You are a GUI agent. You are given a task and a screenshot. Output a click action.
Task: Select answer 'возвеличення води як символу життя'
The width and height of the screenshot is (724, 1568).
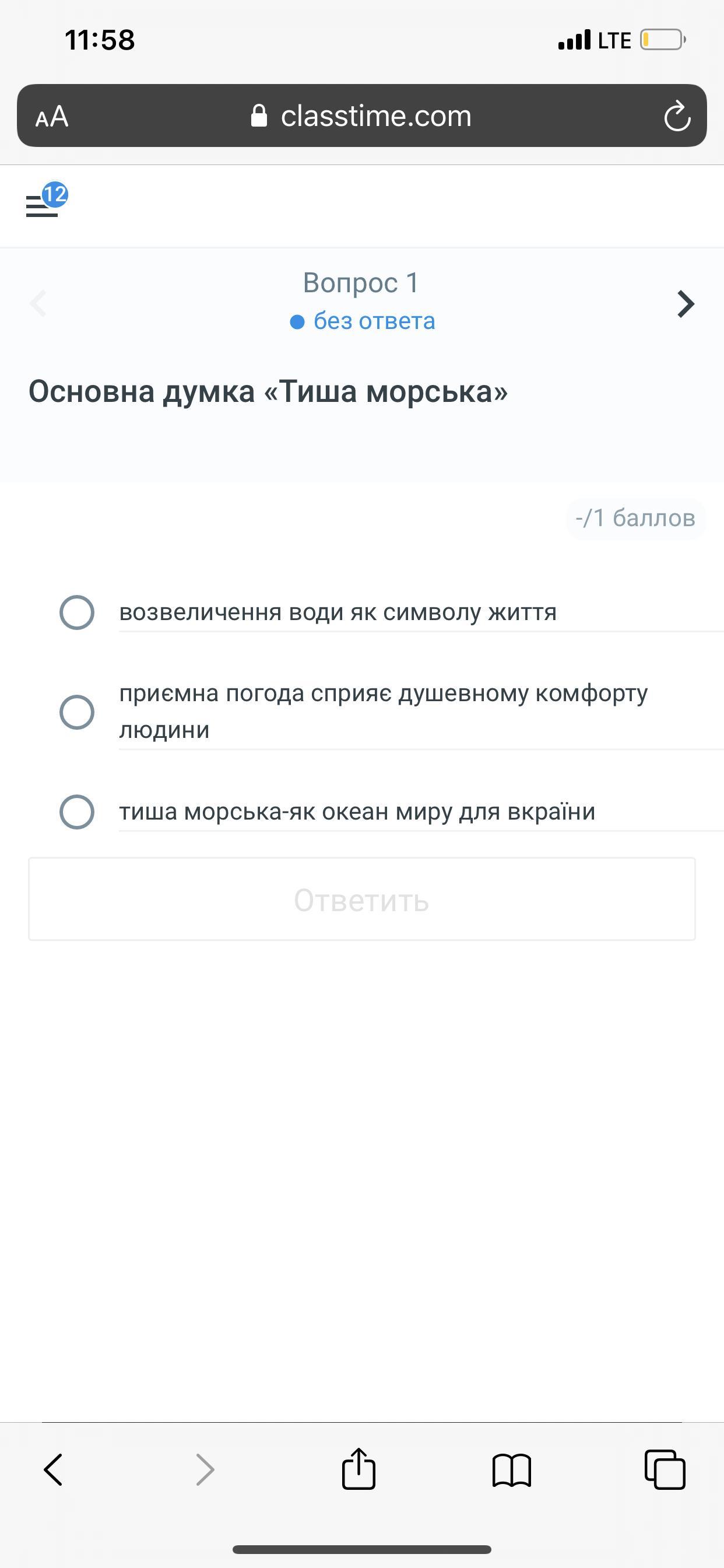pos(77,612)
